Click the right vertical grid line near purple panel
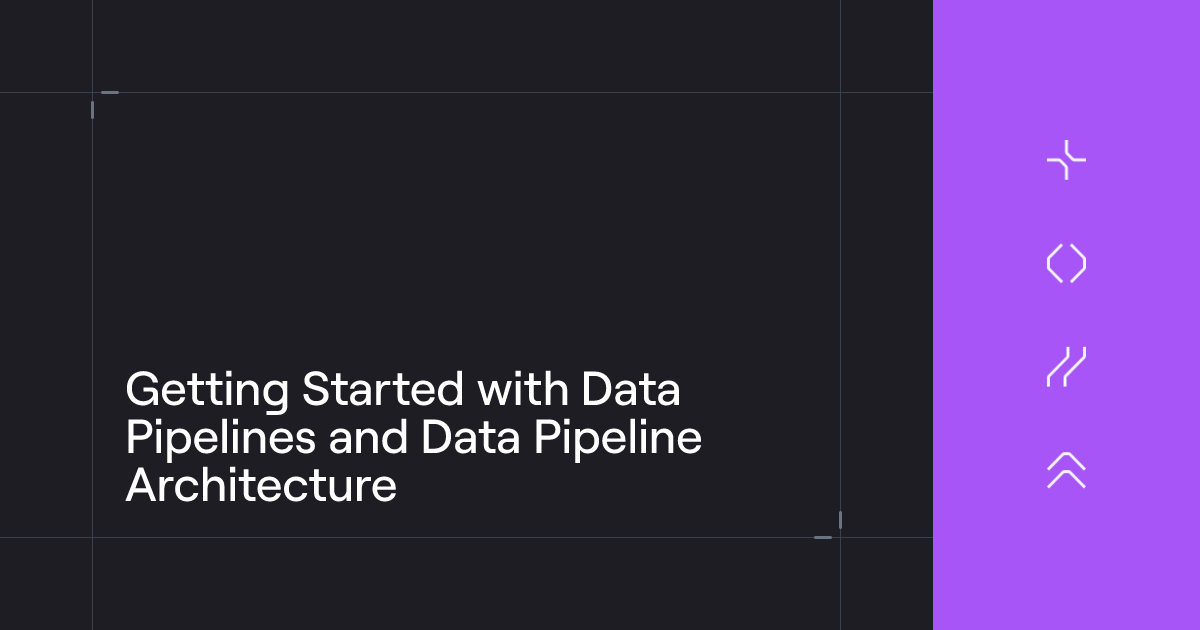1200x630 pixels. point(840,315)
